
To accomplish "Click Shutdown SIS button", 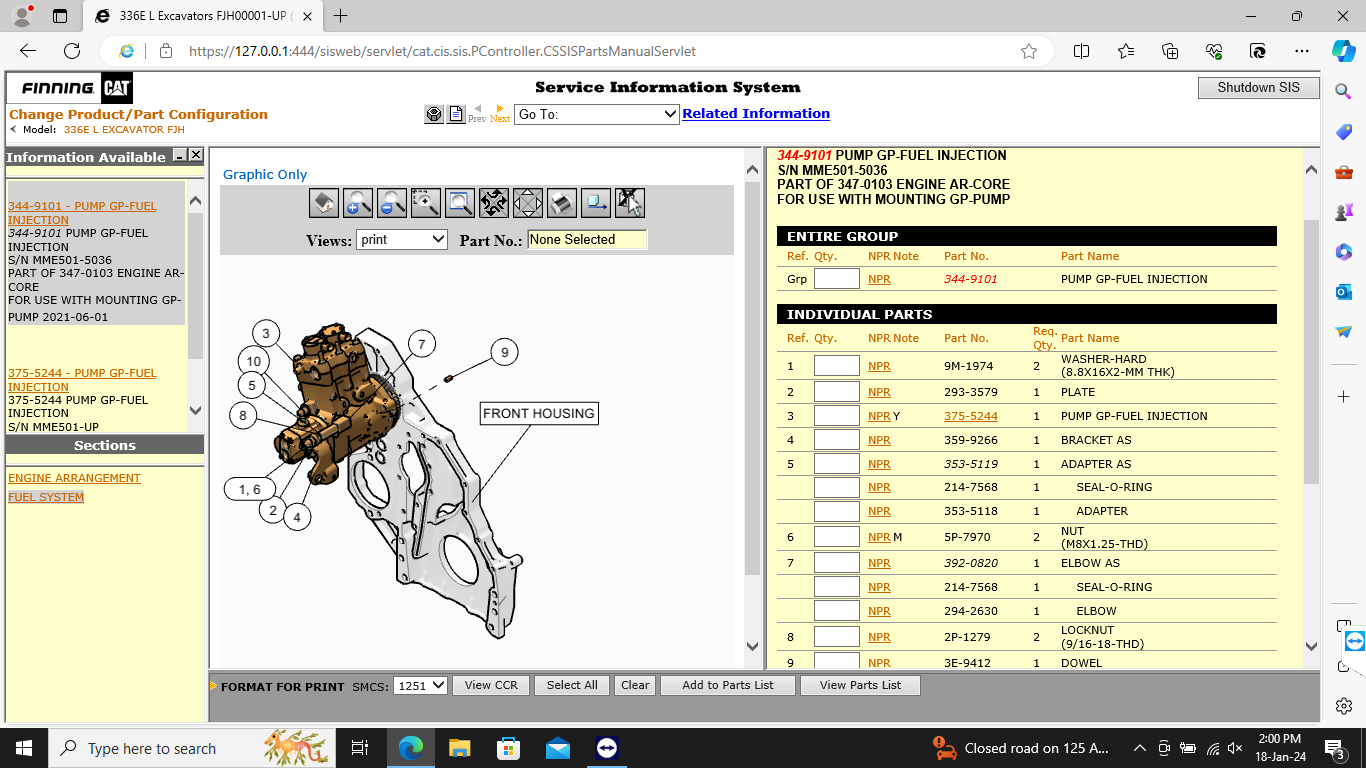I will 1258,88.
